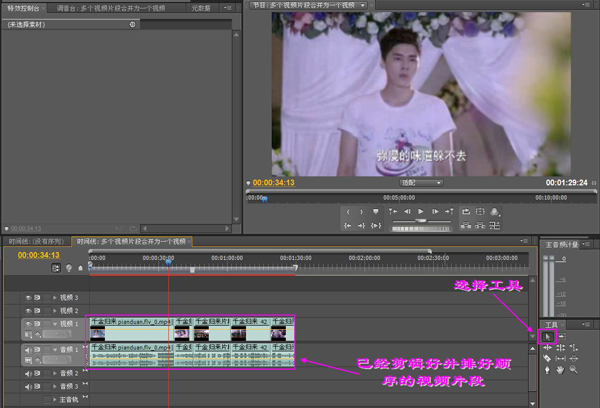The image size is (600, 408).
Task: Expand the 音频 3 track
Action: (x=55, y=387)
